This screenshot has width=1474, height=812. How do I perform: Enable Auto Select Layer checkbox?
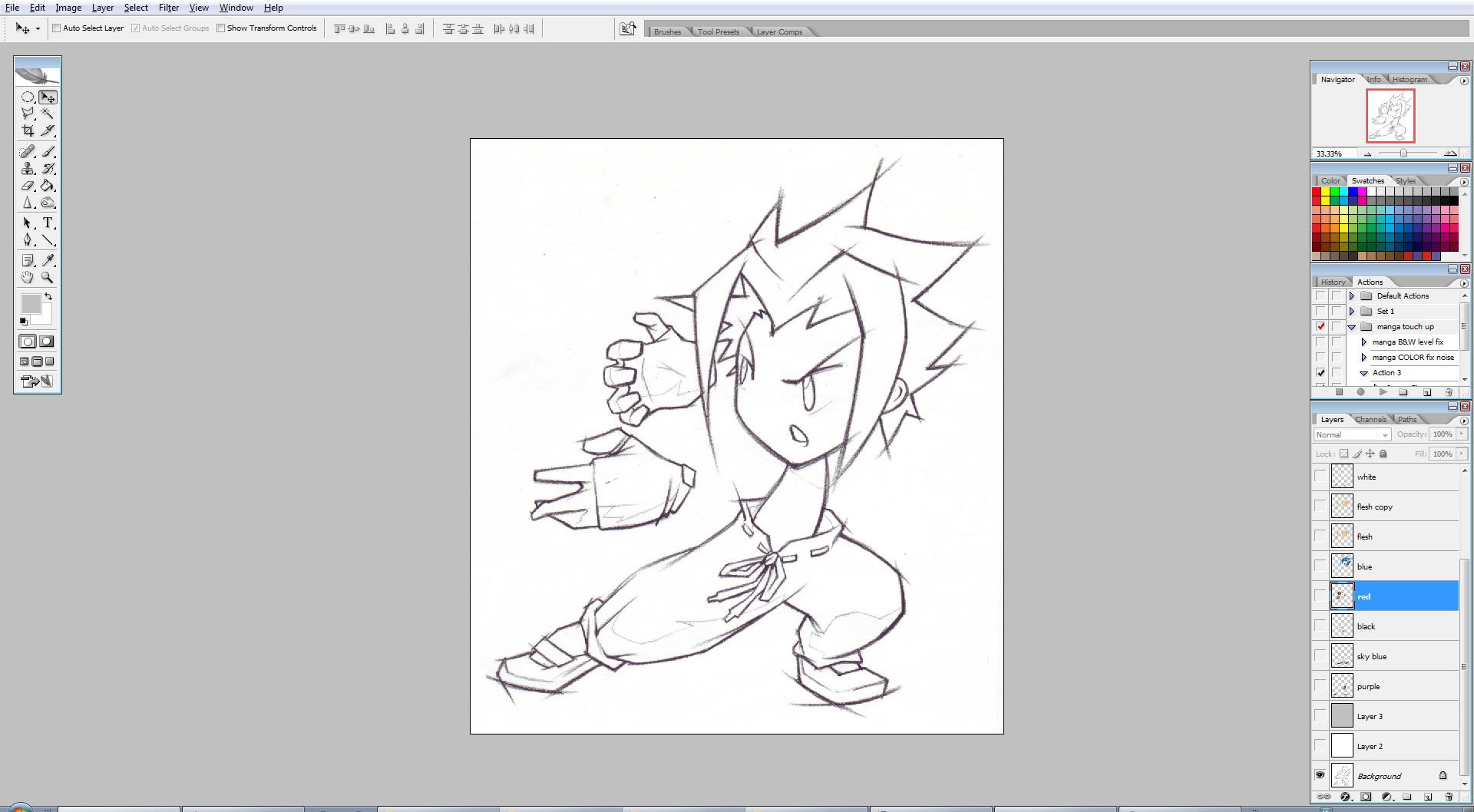(57, 28)
